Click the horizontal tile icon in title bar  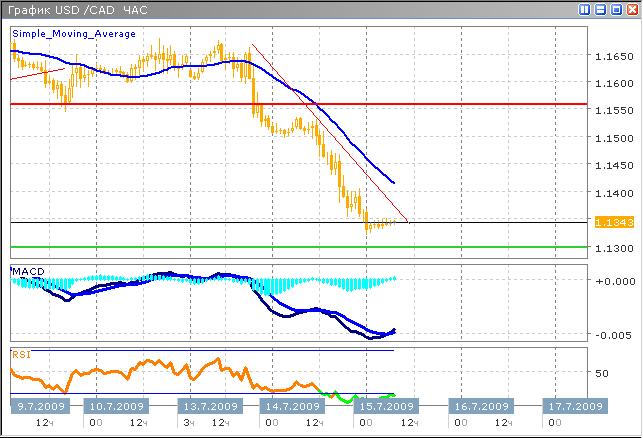point(601,9)
